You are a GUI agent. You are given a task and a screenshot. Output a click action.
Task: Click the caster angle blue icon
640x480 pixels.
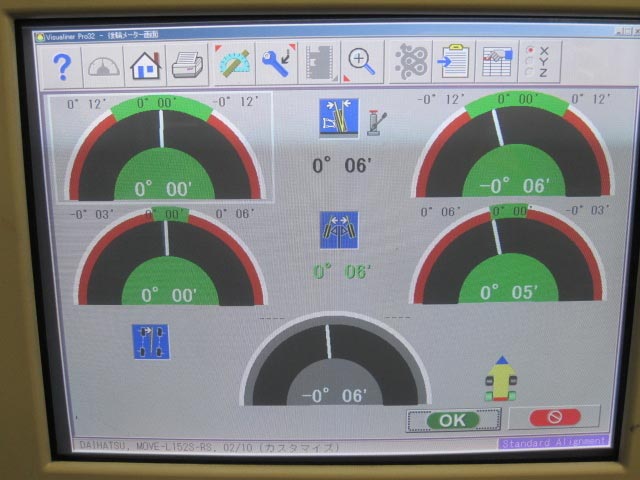pos(334,118)
